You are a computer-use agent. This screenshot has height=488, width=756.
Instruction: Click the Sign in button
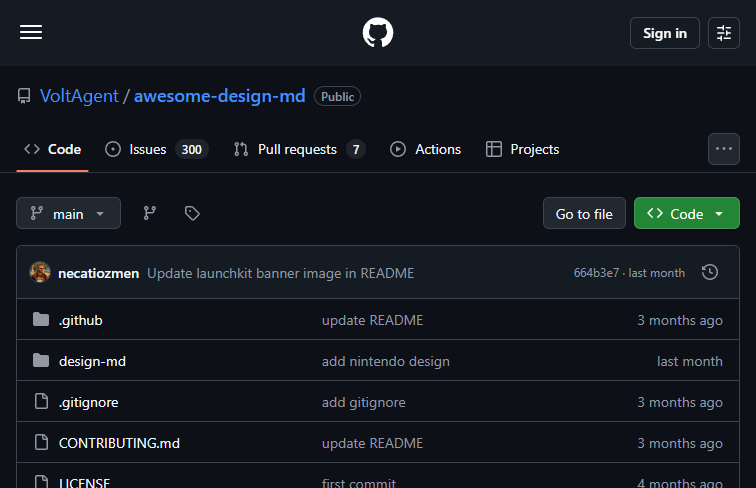(664, 33)
